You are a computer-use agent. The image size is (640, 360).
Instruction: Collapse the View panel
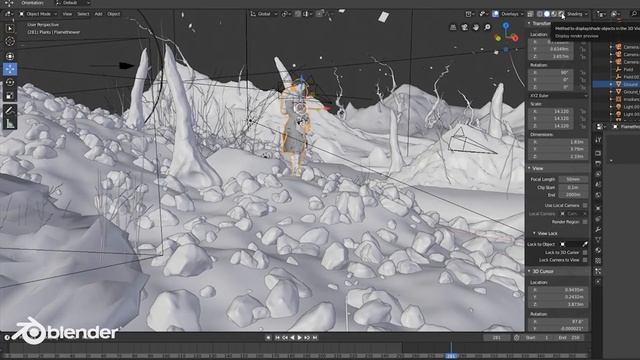click(529, 168)
